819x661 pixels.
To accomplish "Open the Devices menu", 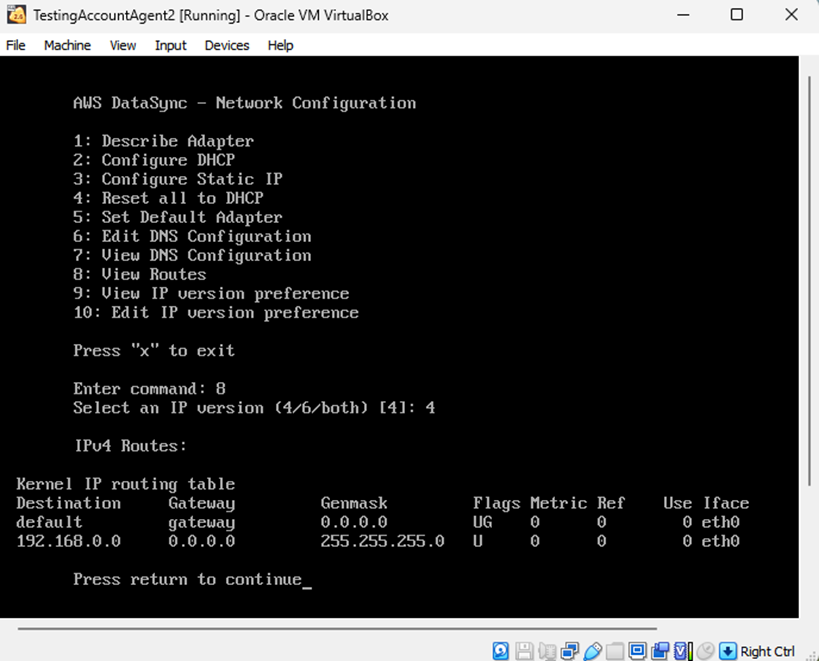I will coord(227,45).
